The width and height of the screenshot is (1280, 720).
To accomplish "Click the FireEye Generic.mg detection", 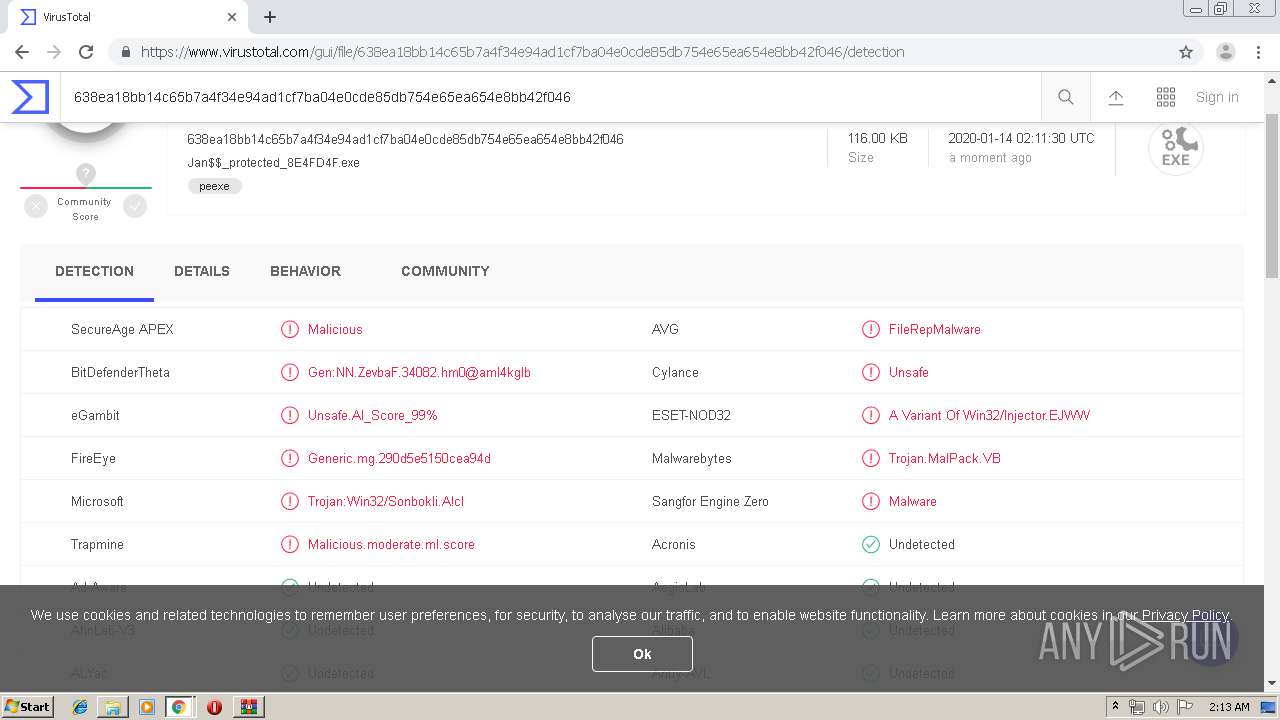I will [x=399, y=458].
